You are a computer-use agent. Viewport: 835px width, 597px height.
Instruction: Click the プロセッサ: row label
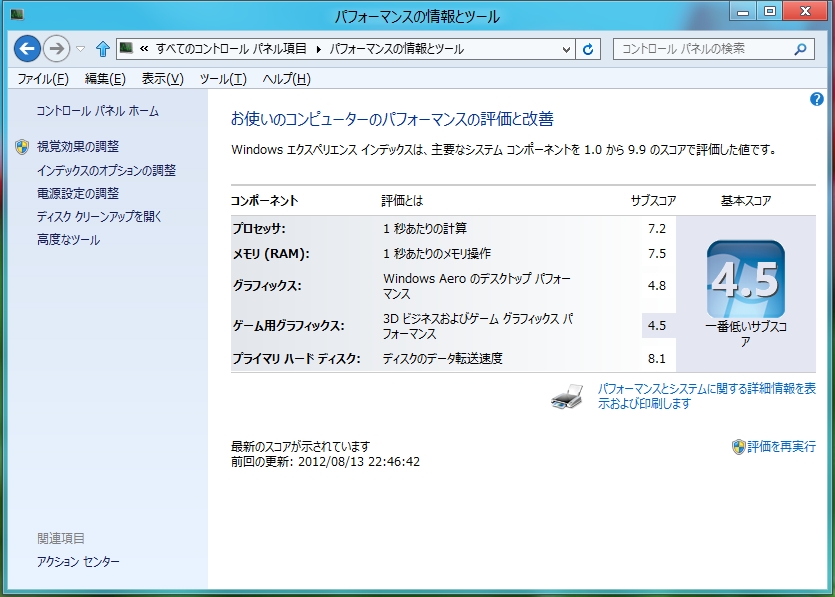[259, 228]
